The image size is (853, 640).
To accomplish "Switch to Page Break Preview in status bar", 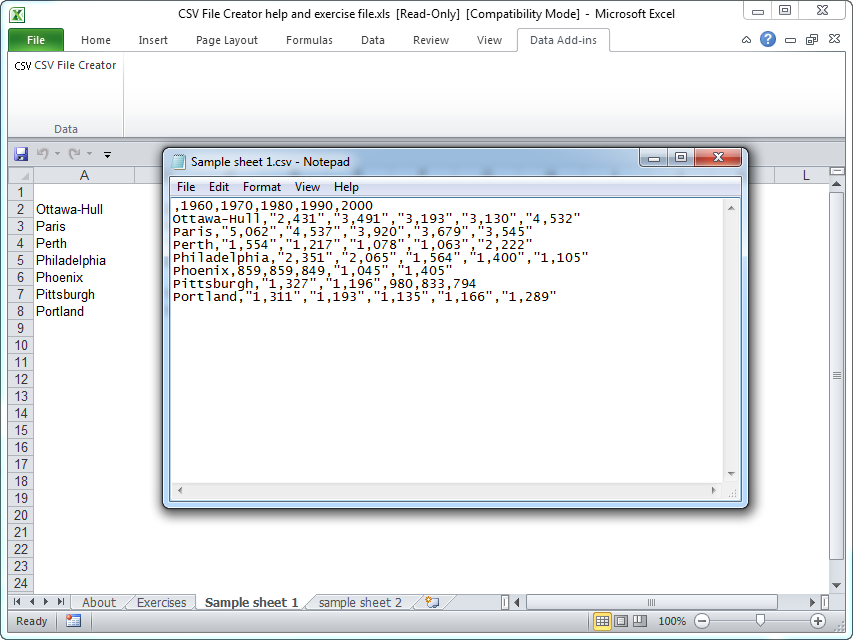I will tap(640, 621).
